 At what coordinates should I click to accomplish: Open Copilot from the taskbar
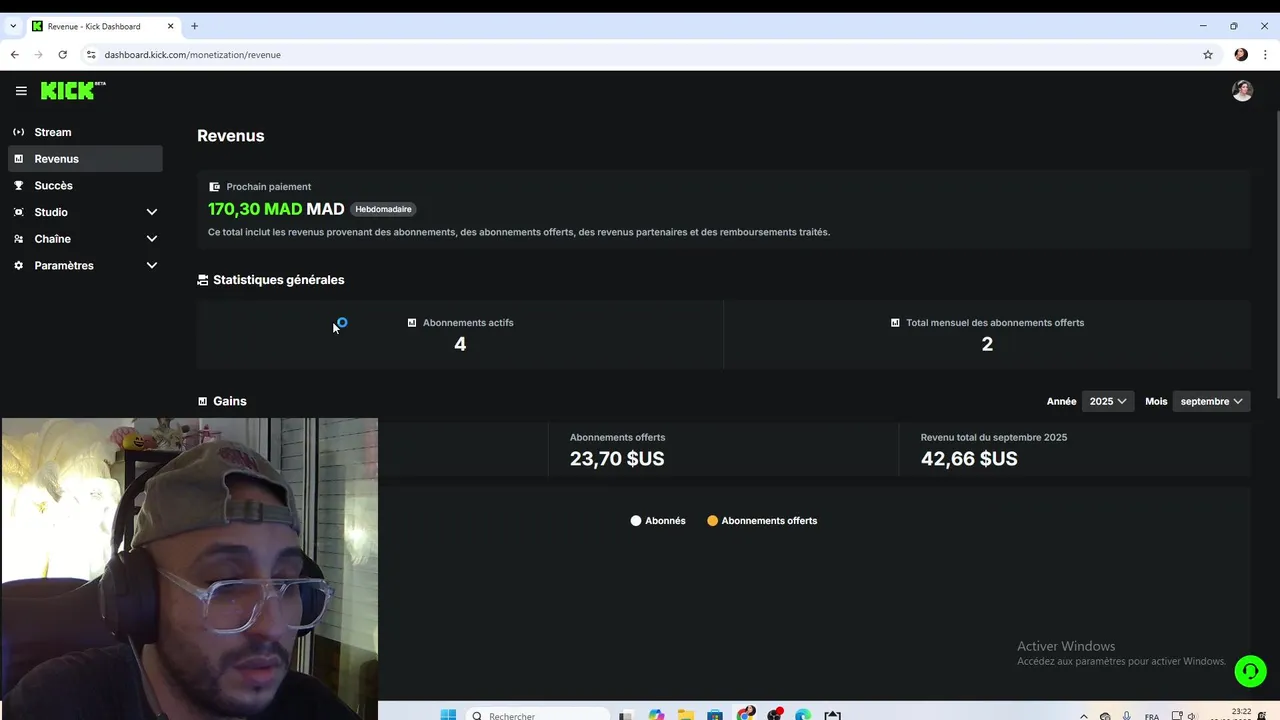pos(656,714)
